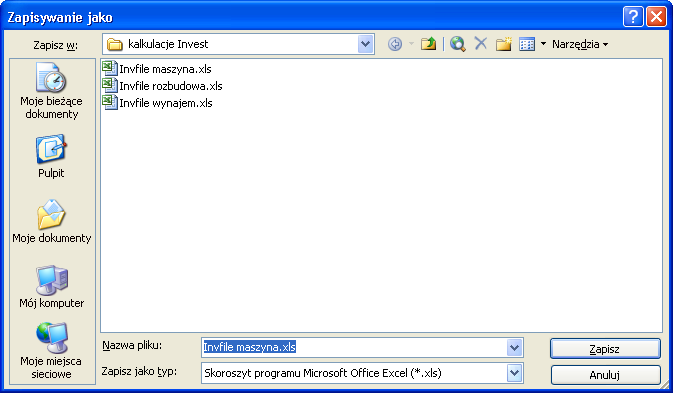Delete selected item with the X icon
The height and width of the screenshot is (393, 673).
[481, 44]
